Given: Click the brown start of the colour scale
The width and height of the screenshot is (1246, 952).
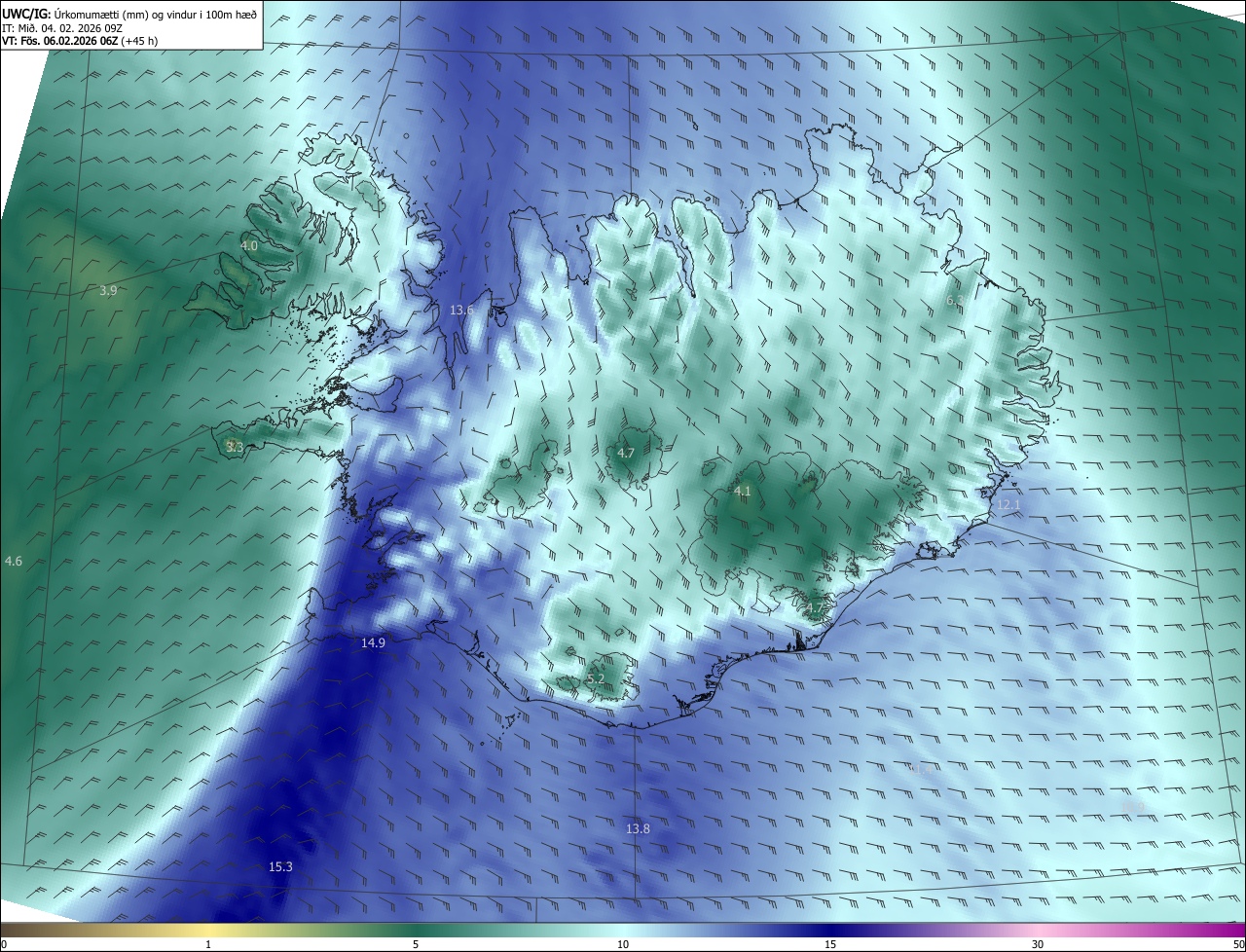Looking at the screenshot, I should [x=15, y=930].
